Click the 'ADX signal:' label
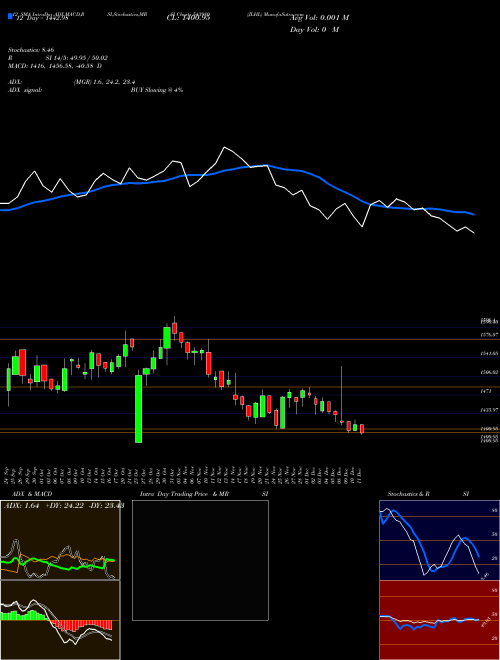 click(24, 90)
